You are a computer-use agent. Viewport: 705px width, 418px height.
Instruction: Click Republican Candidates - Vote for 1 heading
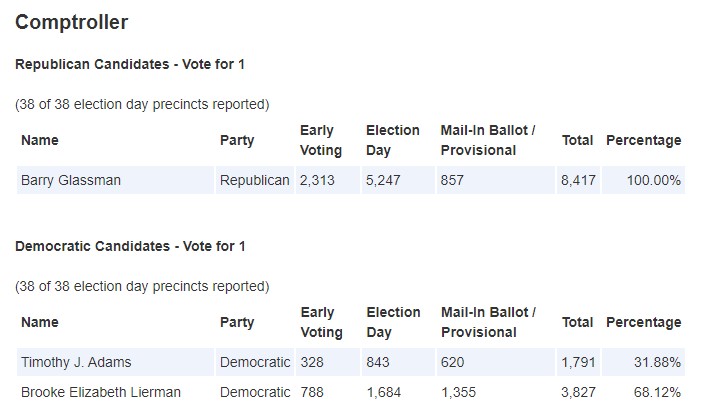click(x=130, y=64)
